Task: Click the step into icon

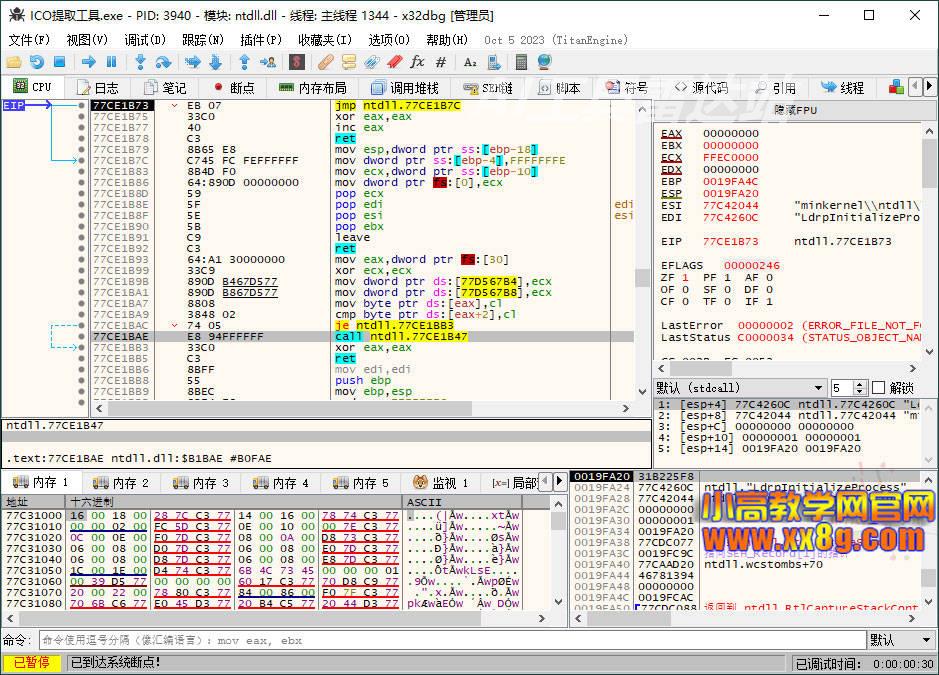Action: pos(140,62)
